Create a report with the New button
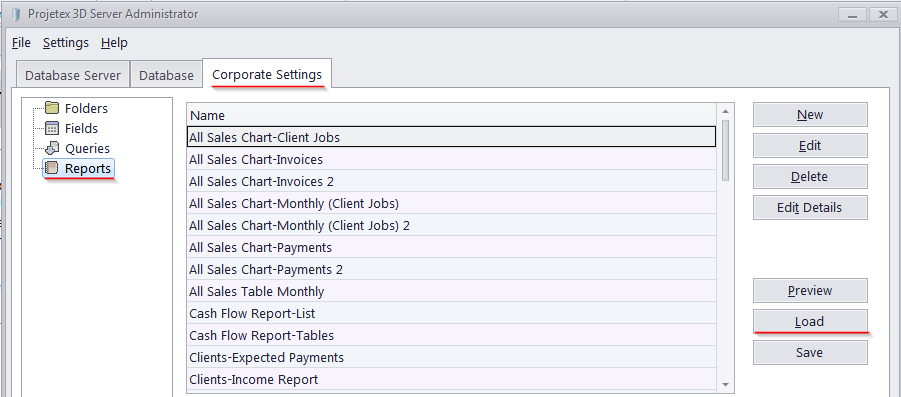This screenshot has width=901, height=397. pyautogui.click(x=810, y=114)
